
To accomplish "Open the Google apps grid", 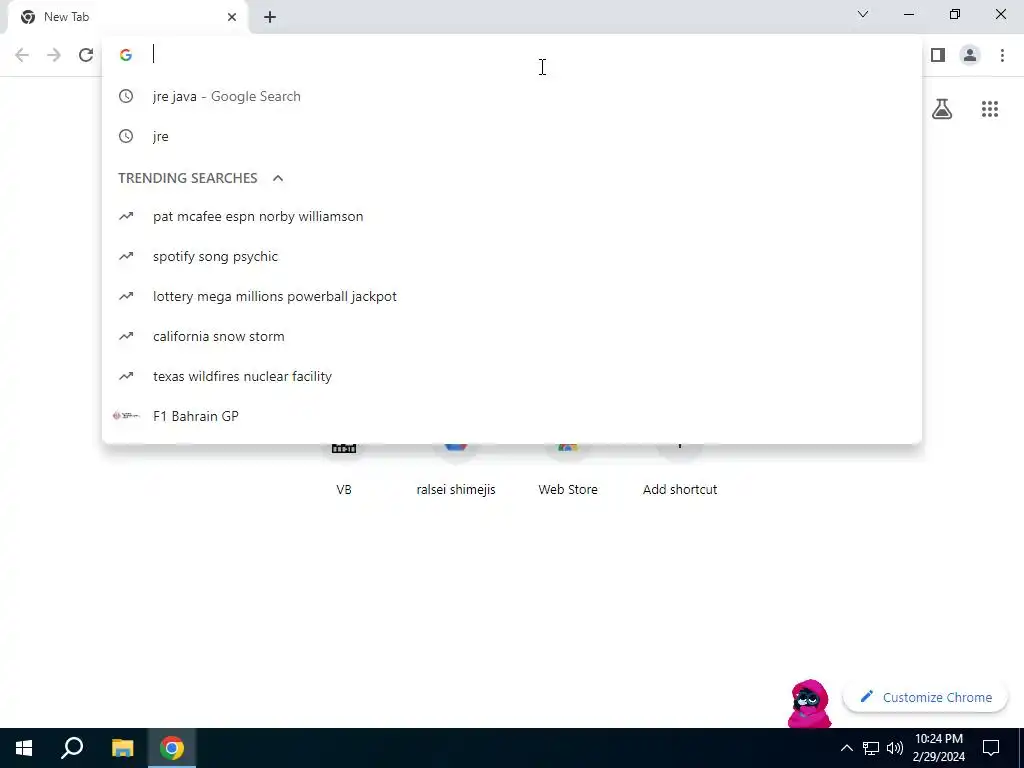I will point(989,109).
